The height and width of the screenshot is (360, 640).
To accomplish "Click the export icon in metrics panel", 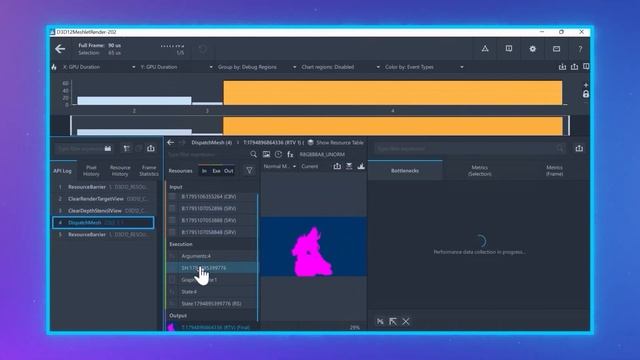I will (579, 149).
